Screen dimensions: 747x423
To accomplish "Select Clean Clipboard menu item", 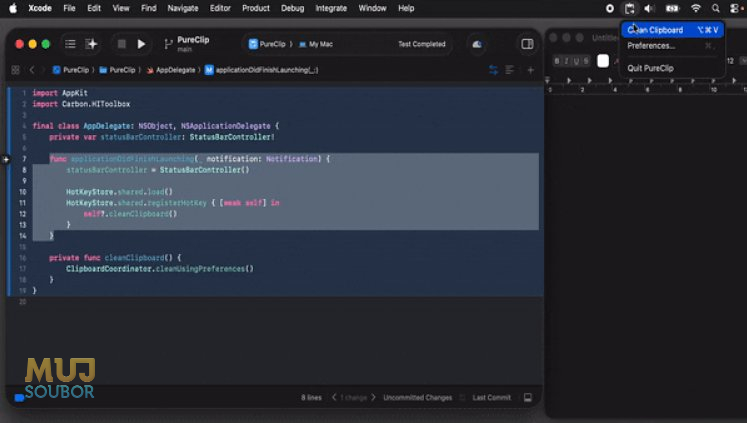I will pos(655,30).
